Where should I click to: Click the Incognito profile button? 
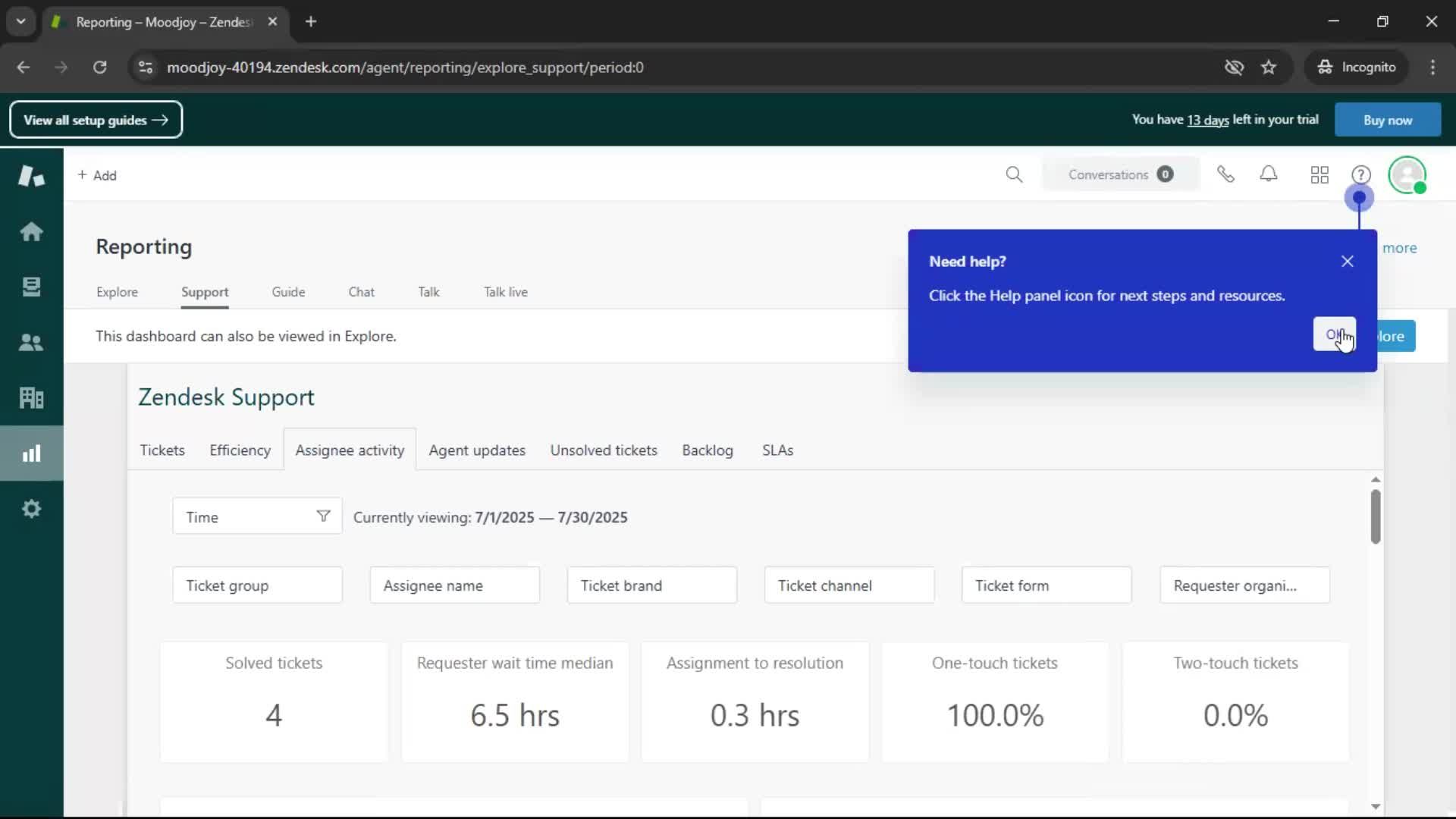pos(1357,67)
